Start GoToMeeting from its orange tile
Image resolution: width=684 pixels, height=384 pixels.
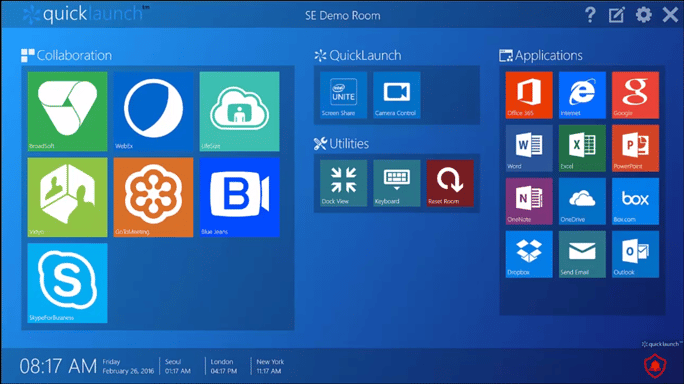tap(153, 197)
